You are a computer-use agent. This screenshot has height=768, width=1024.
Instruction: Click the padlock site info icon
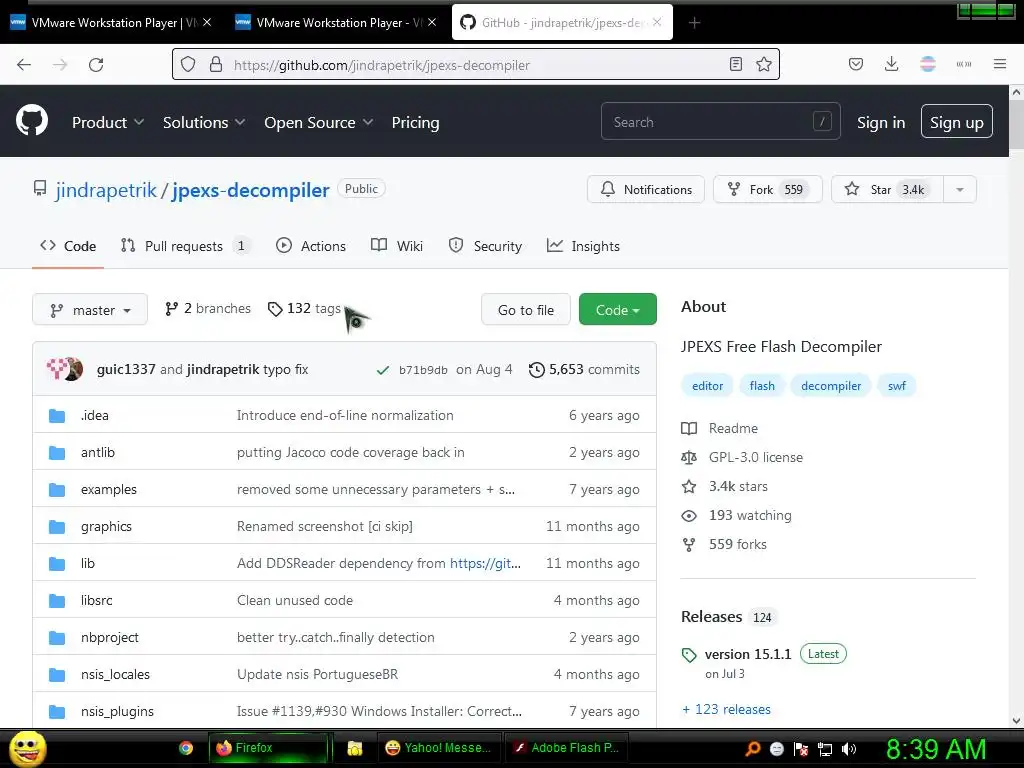216,65
